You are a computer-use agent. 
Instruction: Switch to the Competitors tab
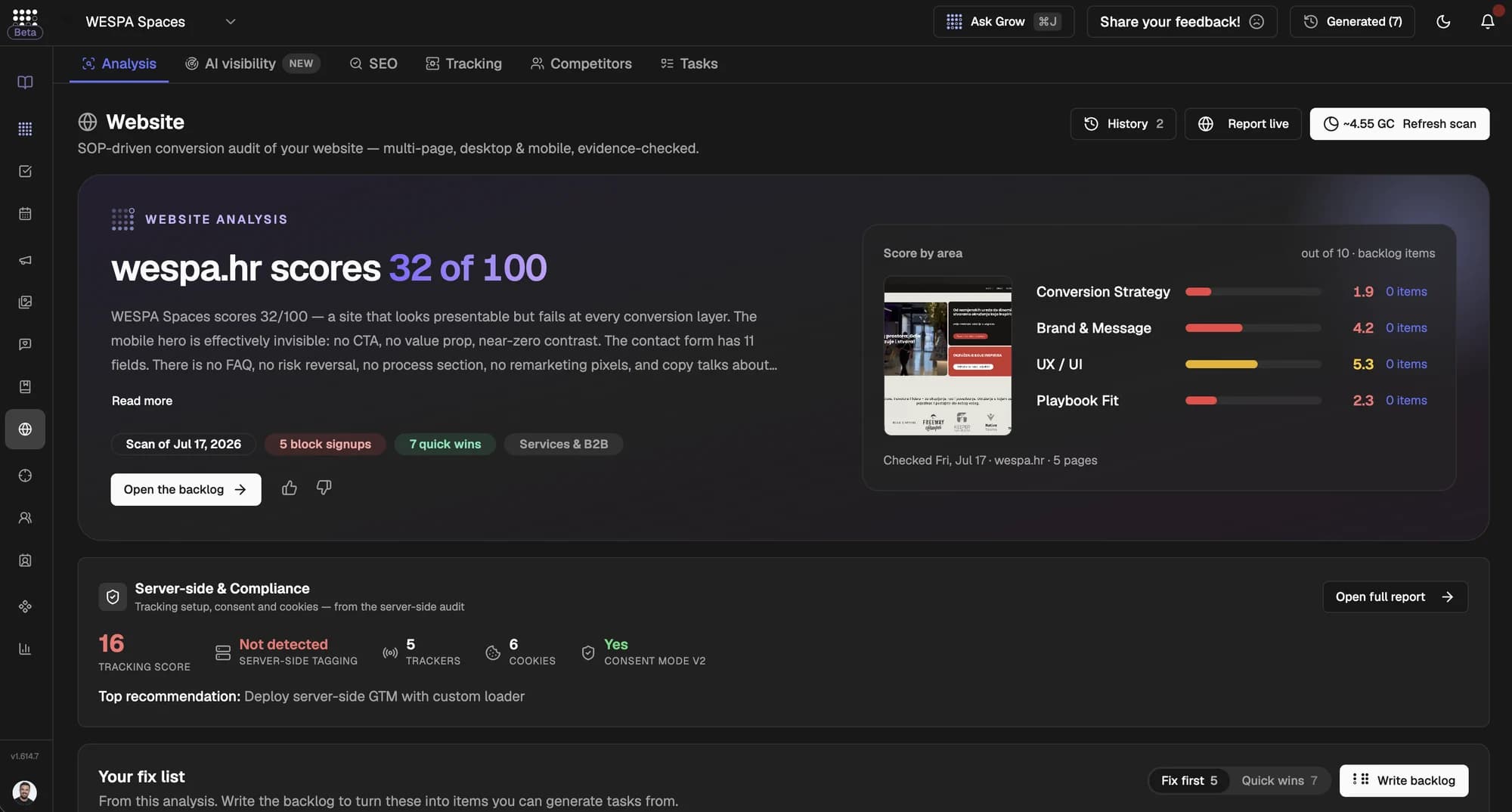pyautogui.click(x=581, y=64)
